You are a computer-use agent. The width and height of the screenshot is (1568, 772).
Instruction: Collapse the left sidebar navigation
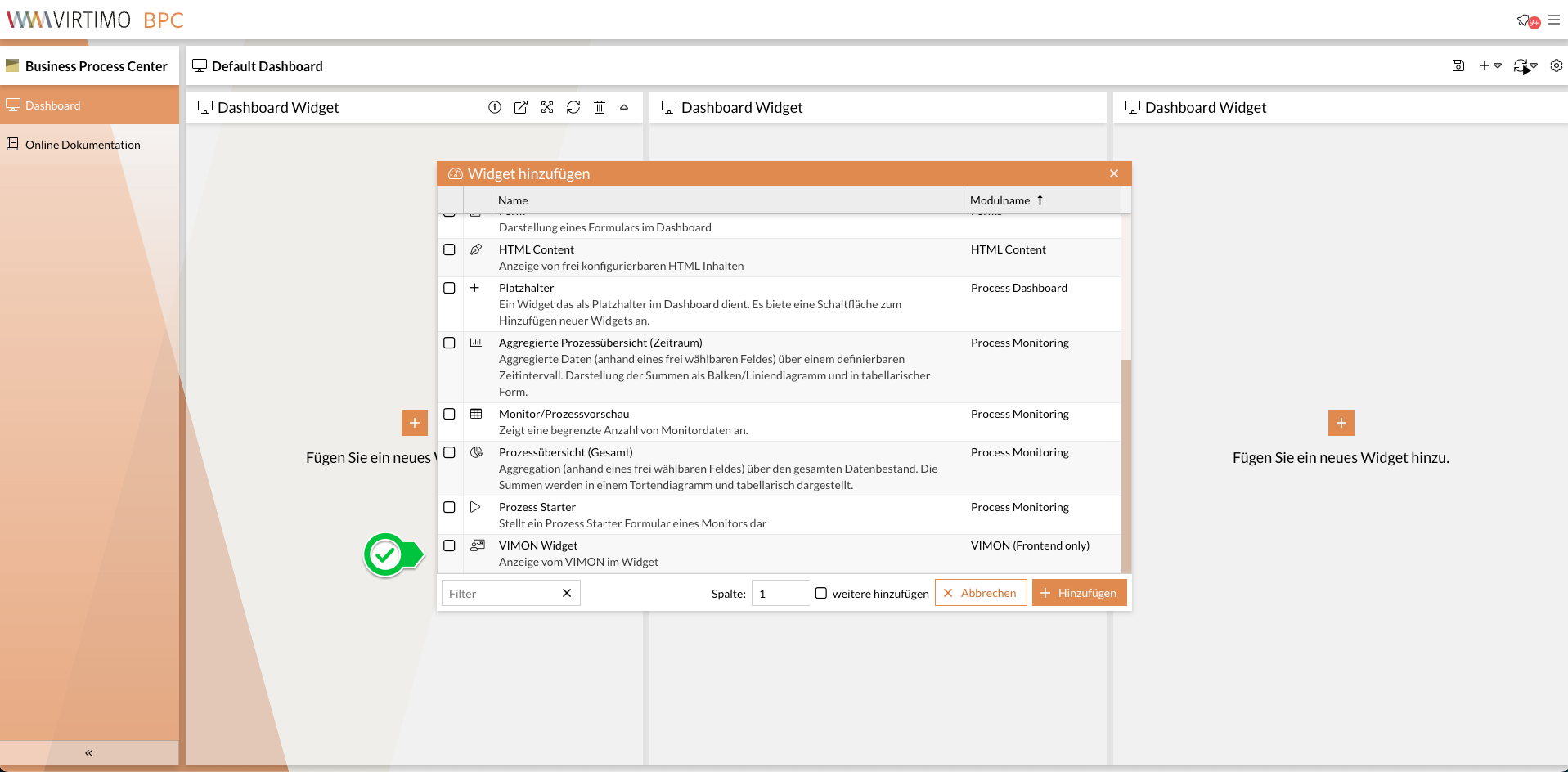pos(88,752)
